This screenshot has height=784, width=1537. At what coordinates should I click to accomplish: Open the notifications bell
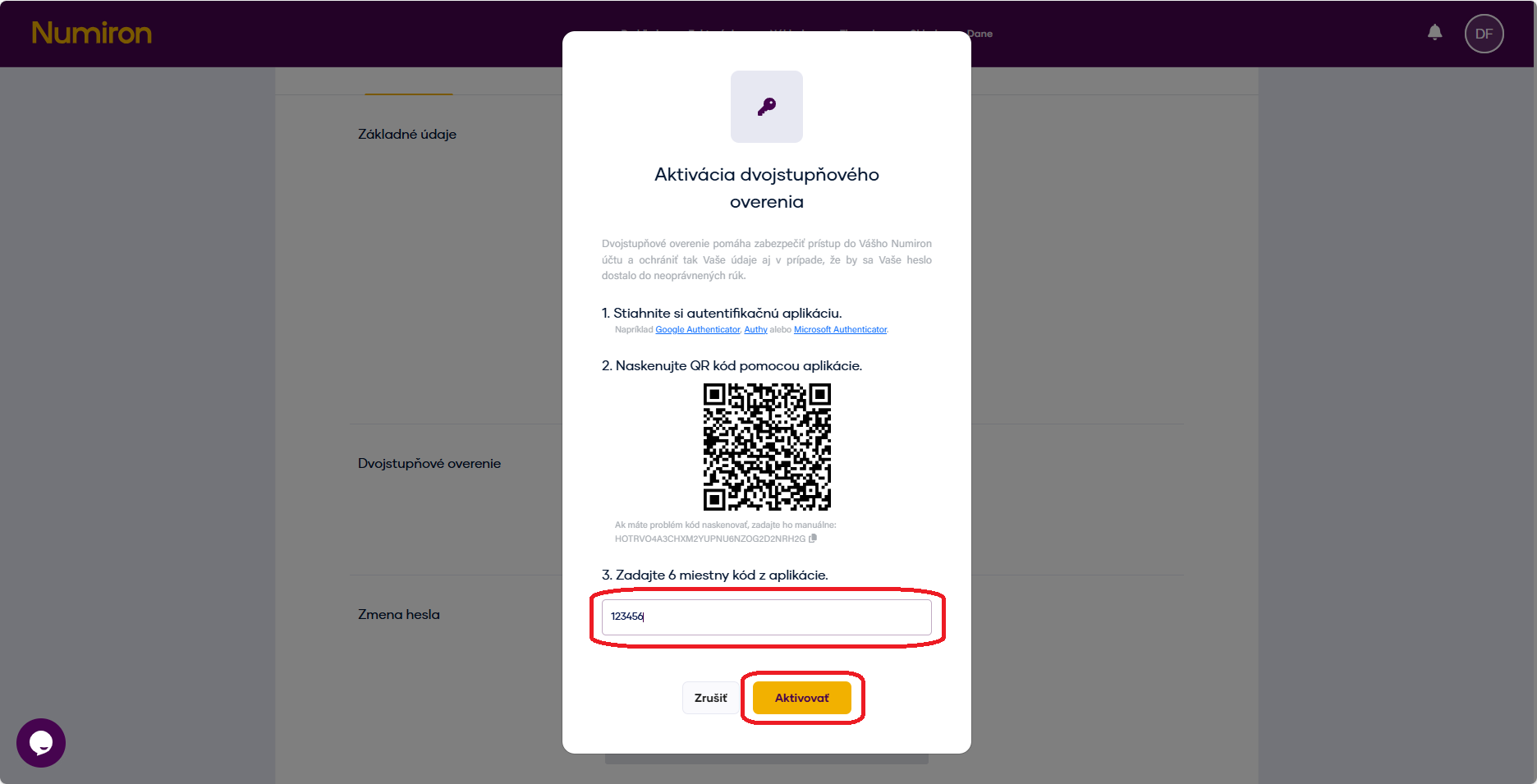point(1434,33)
